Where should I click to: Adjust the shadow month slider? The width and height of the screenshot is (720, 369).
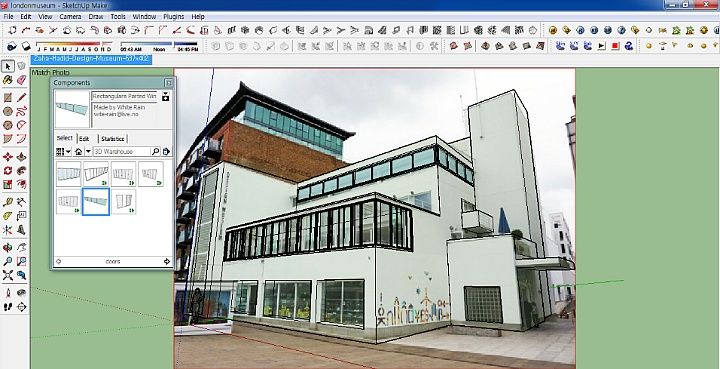click(74, 45)
